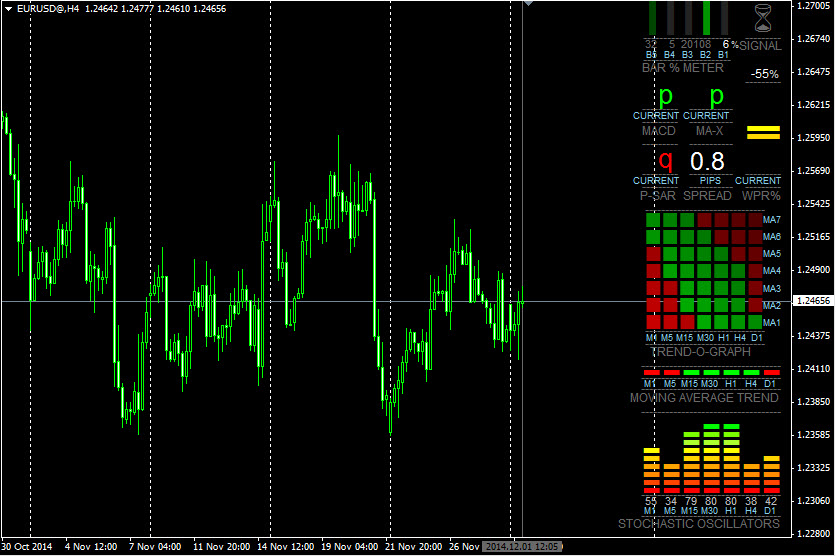The width and height of the screenshot is (836, 556).
Task: Click the MA2 H4 Trend-O-Graph cell
Action: [x=738, y=305]
